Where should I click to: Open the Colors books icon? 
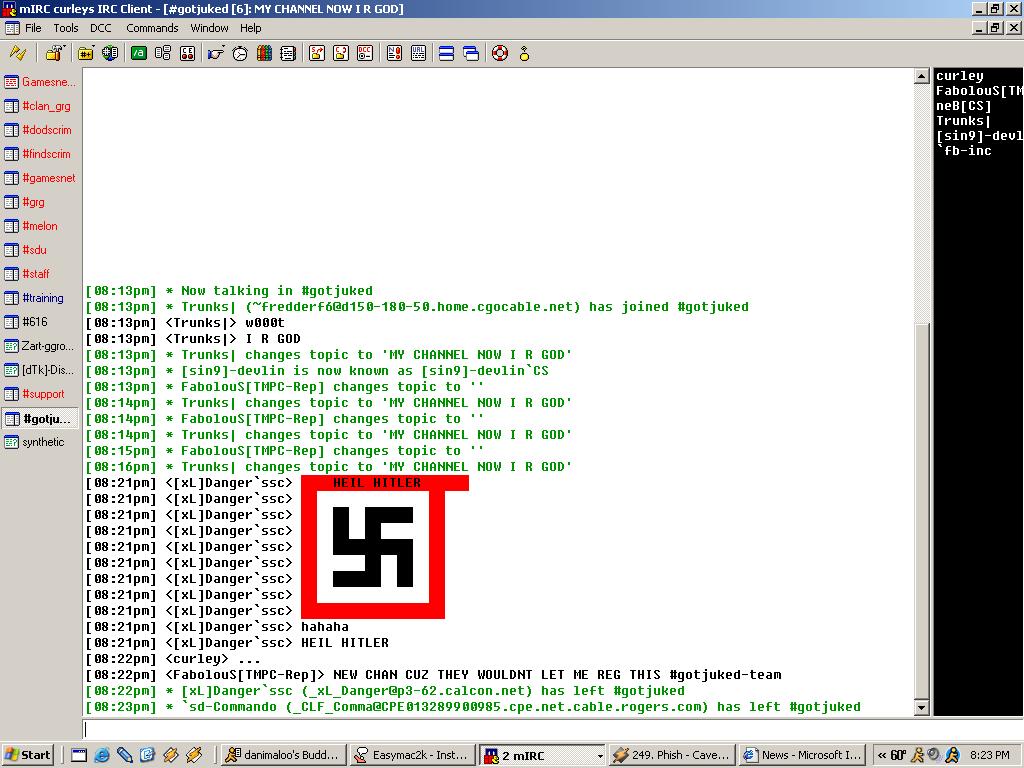pyautogui.click(x=264, y=53)
